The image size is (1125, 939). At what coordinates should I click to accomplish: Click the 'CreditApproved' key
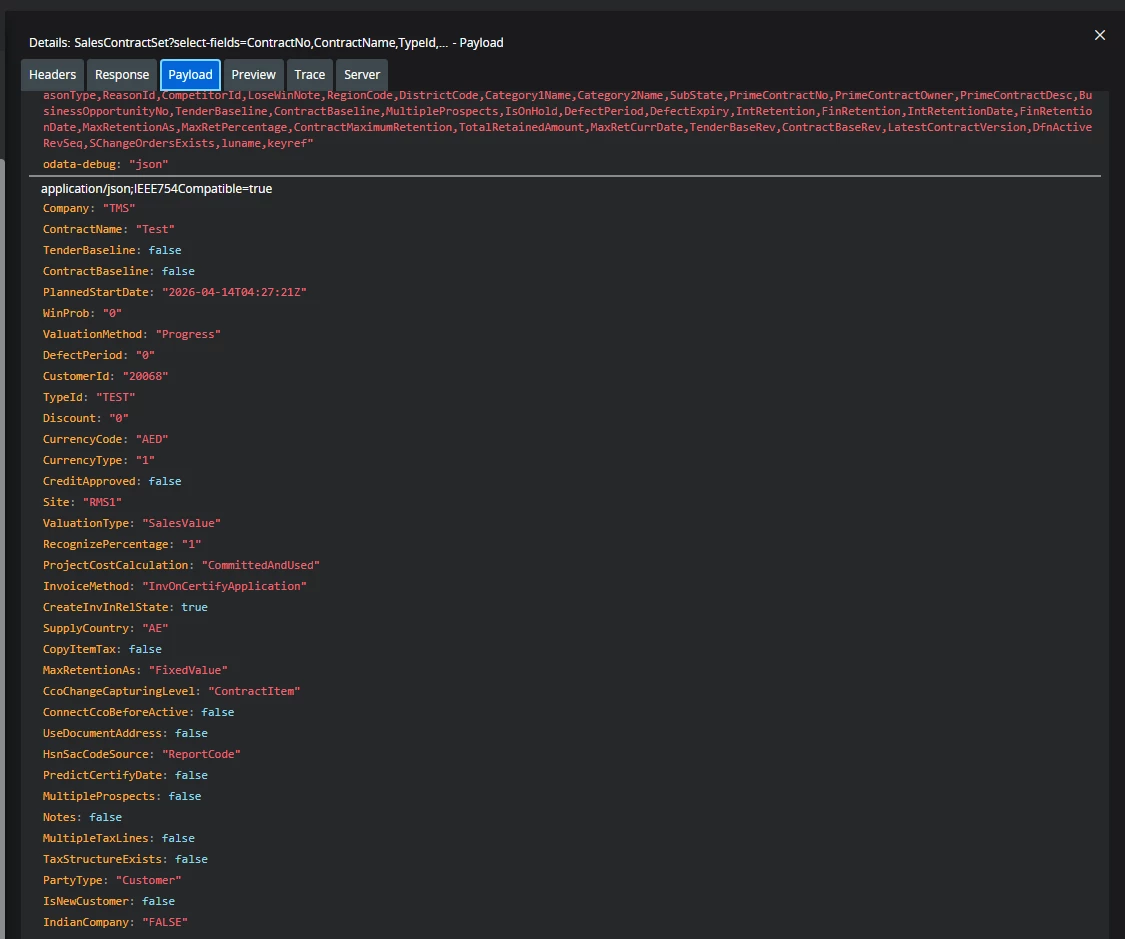click(89, 481)
